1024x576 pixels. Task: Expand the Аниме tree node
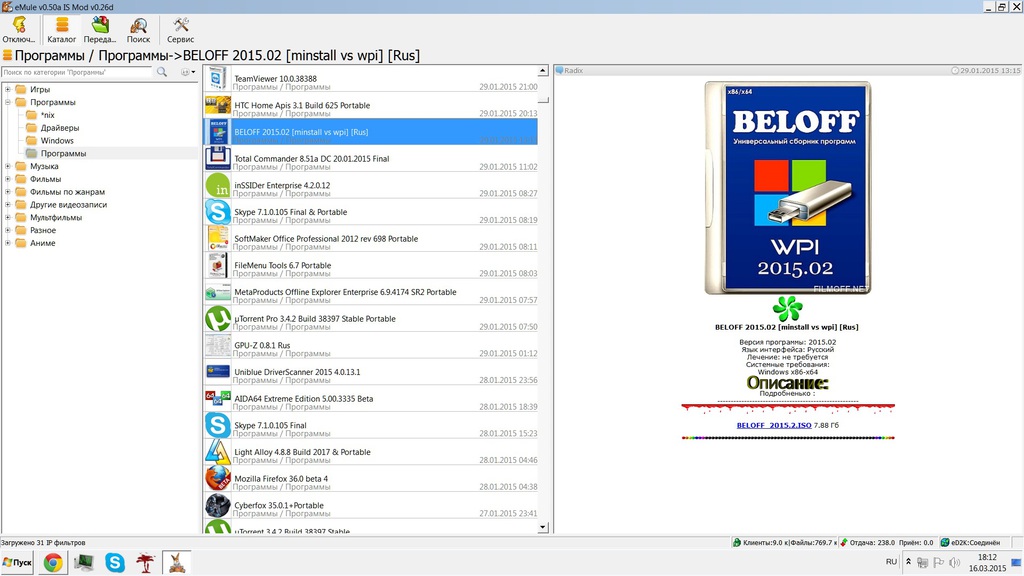(x=8, y=243)
